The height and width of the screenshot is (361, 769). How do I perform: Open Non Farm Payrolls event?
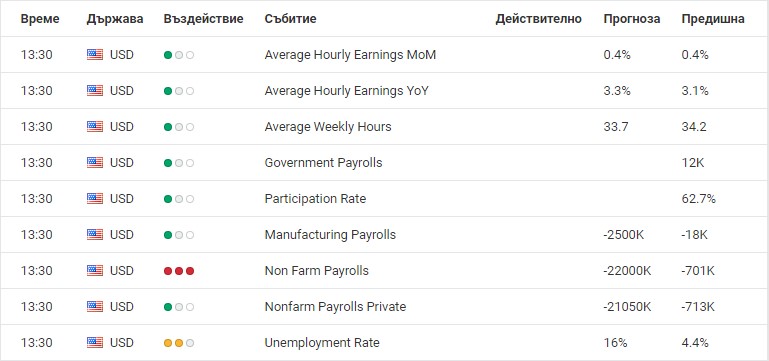[x=316, y=271]
